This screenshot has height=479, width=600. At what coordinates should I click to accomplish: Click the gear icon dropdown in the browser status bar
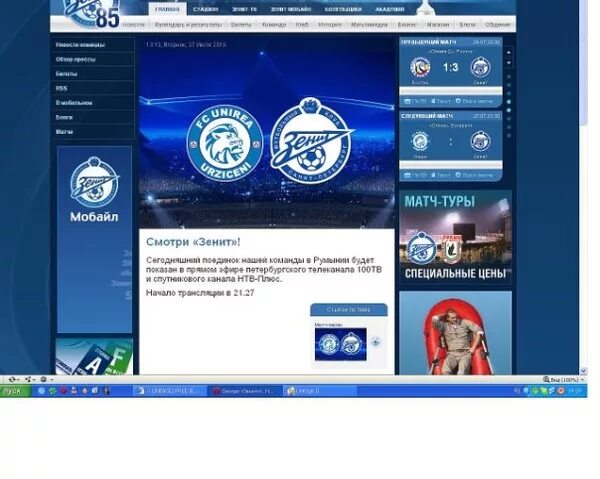(x=46, y=380)
